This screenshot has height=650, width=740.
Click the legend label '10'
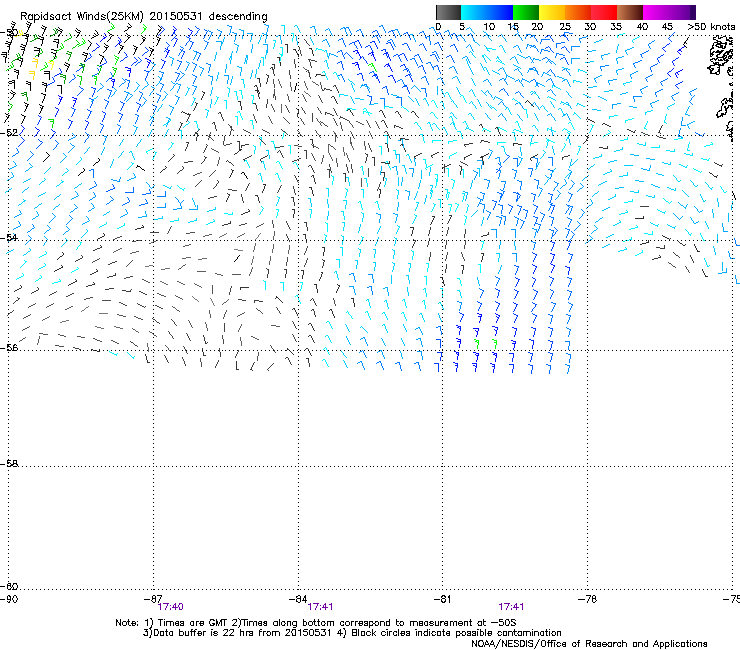click(x=489, y=26)
